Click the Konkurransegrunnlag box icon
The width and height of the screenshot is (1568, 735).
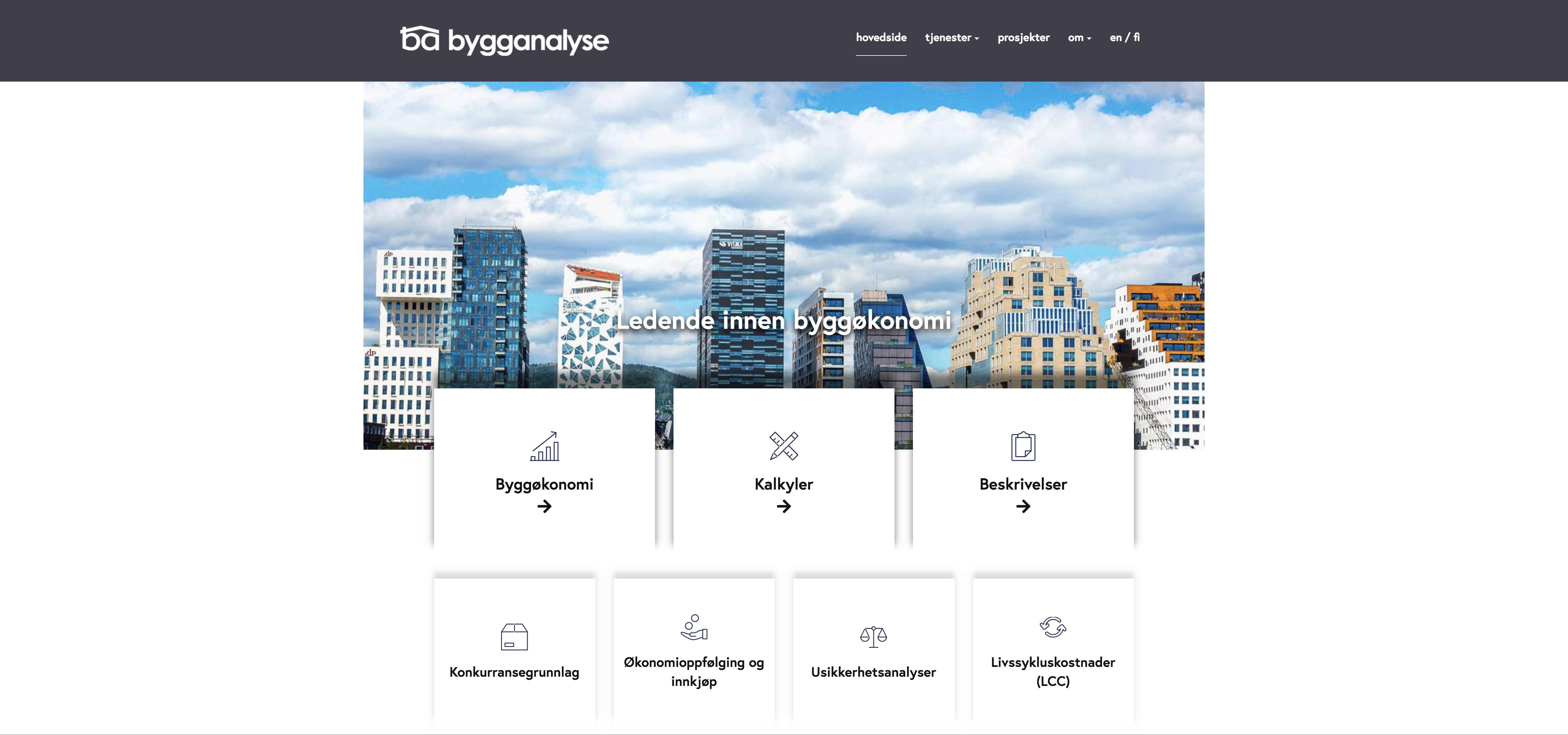pyautogui.click(x=514, y=637)
